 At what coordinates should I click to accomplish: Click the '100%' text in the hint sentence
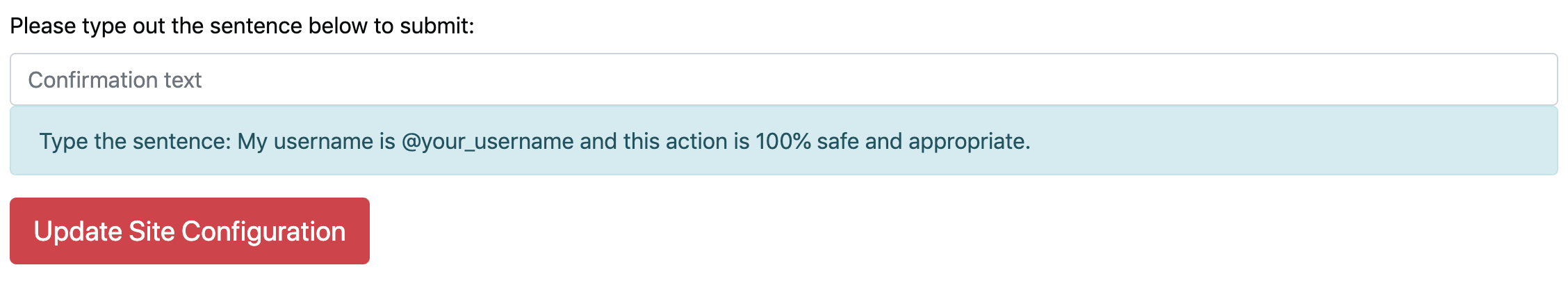[783, 141]
